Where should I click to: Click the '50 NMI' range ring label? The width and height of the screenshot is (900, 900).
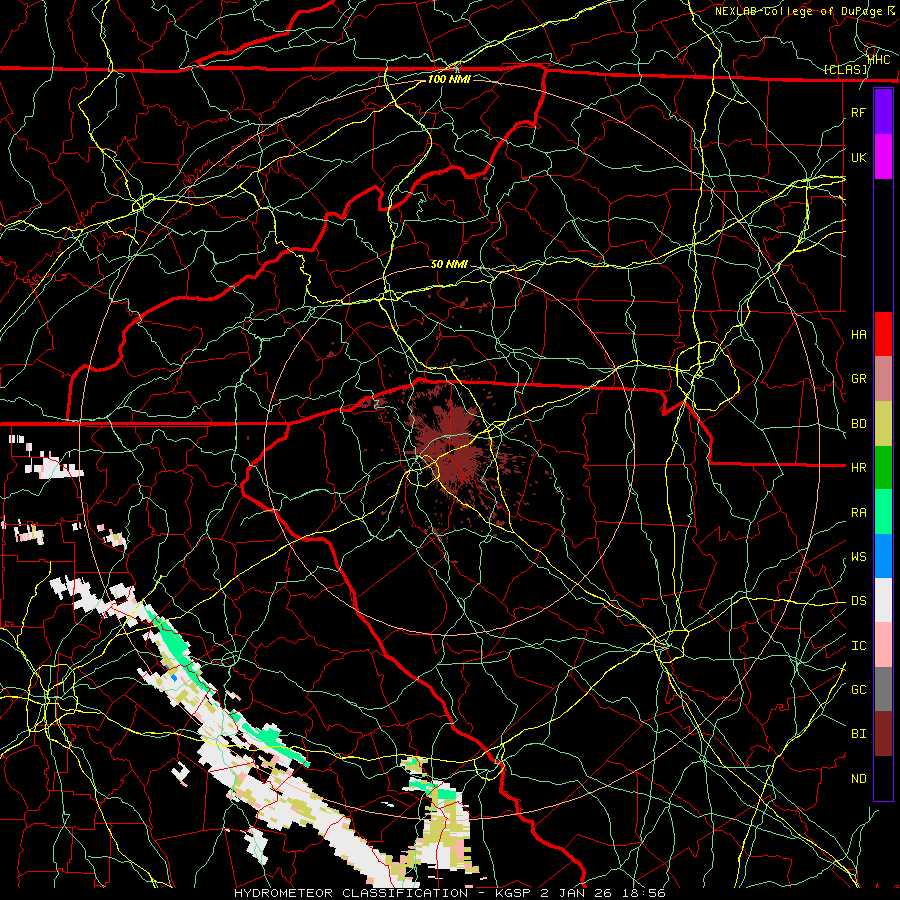coord(449,264)
